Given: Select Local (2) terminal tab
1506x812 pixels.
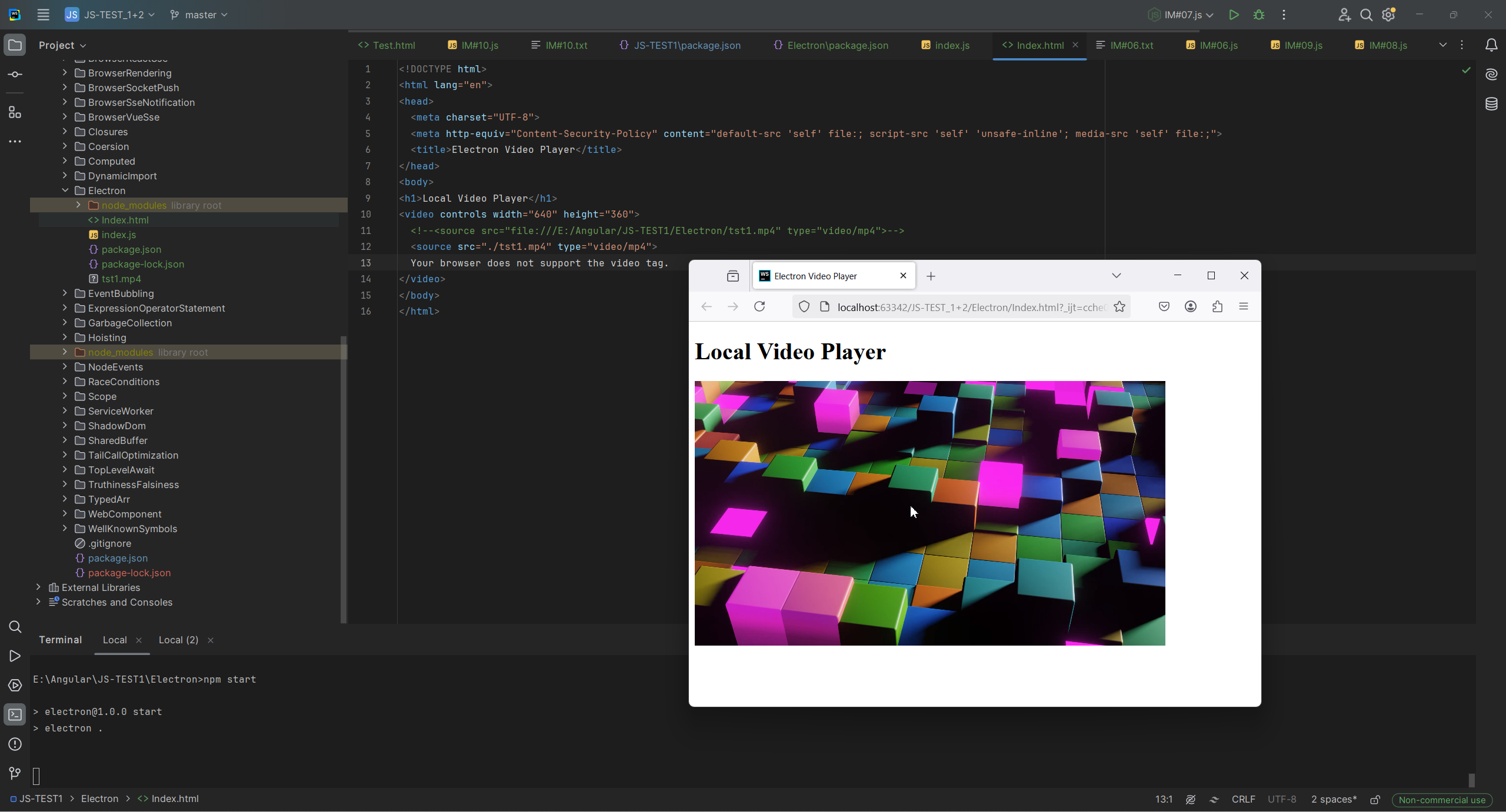Looking at the screenshot, I should (178, 640).
